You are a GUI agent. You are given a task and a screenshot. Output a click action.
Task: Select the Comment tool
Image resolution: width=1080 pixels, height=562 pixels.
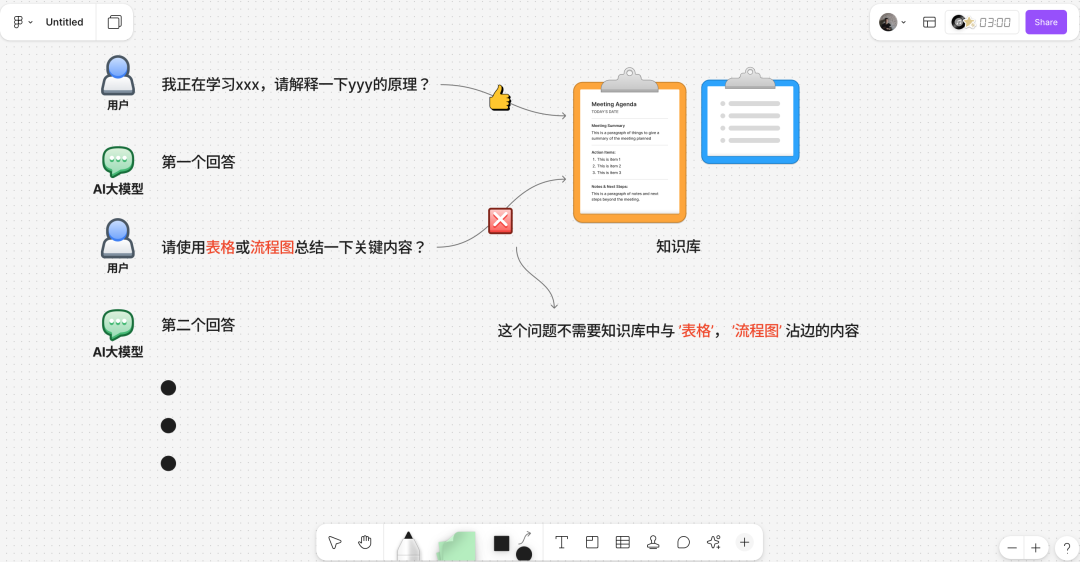pos(683,543)
